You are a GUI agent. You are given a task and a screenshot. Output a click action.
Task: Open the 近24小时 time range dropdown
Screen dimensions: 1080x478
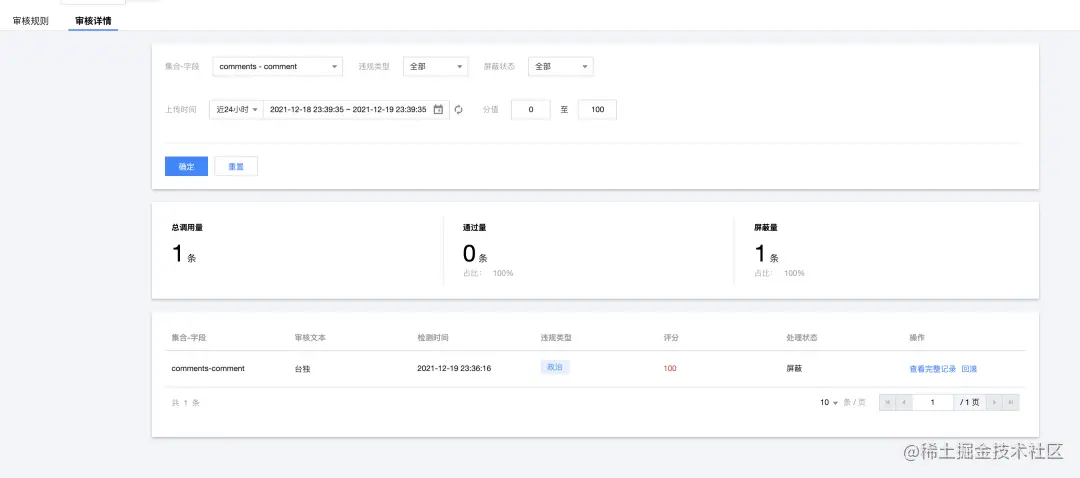[x=236, y=110]
